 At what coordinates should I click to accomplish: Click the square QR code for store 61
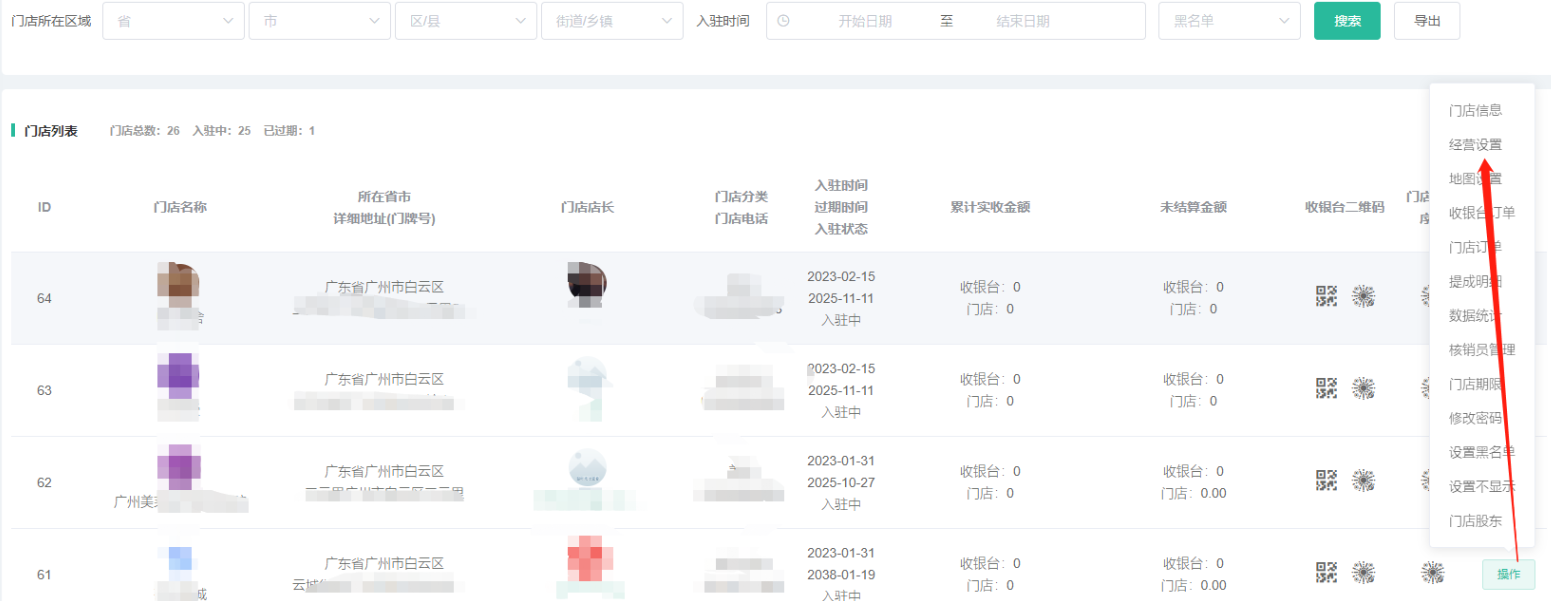coord(1326,572)
